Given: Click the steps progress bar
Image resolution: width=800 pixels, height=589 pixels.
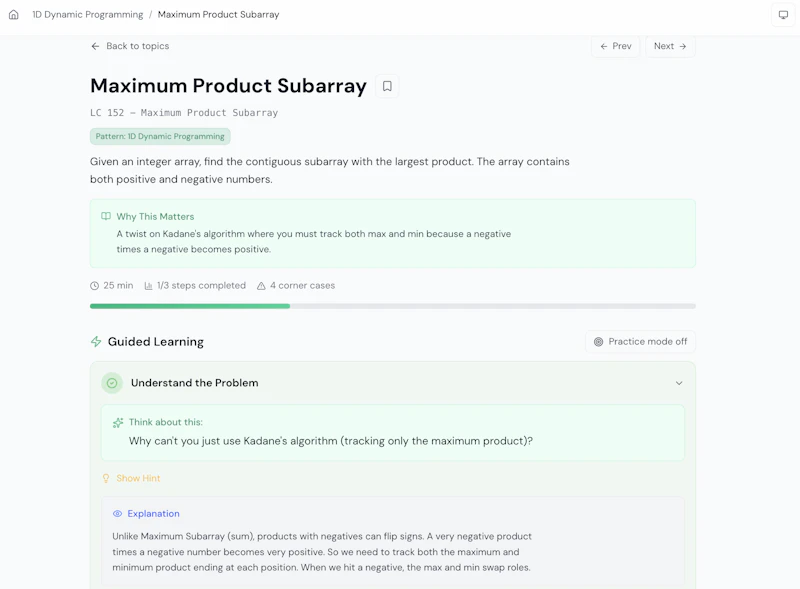Looking at the screenshot, I should (x=393, y=306).
